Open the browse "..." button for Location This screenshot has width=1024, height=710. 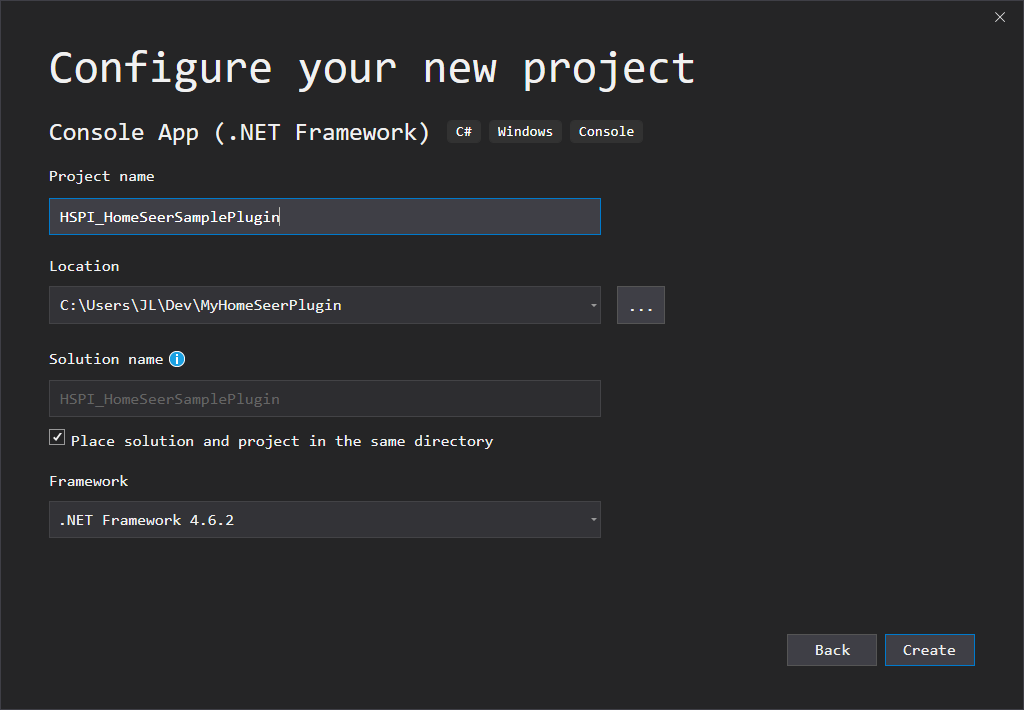pos(640,305)
